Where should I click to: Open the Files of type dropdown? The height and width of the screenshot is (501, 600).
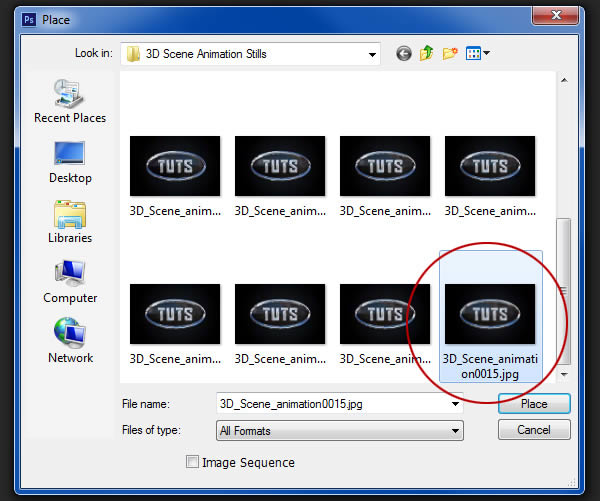[455, 431]
